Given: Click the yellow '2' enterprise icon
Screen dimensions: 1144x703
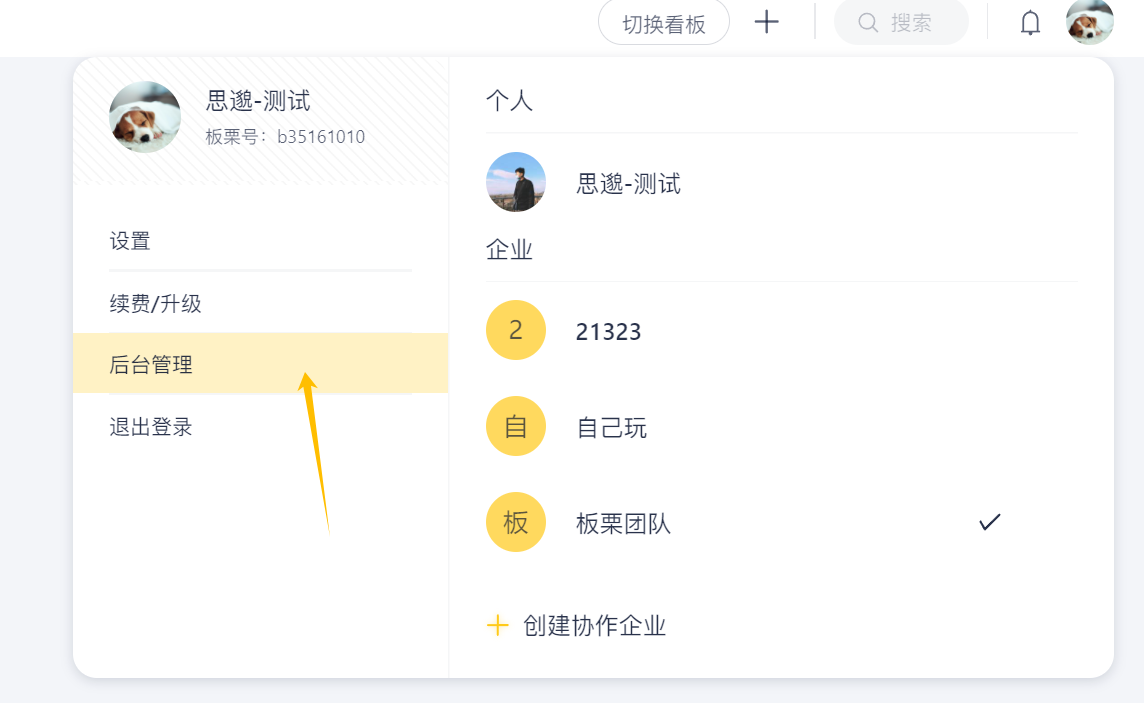Looking at the screenshot, I should pyautogui.click(x=516, y=330).
